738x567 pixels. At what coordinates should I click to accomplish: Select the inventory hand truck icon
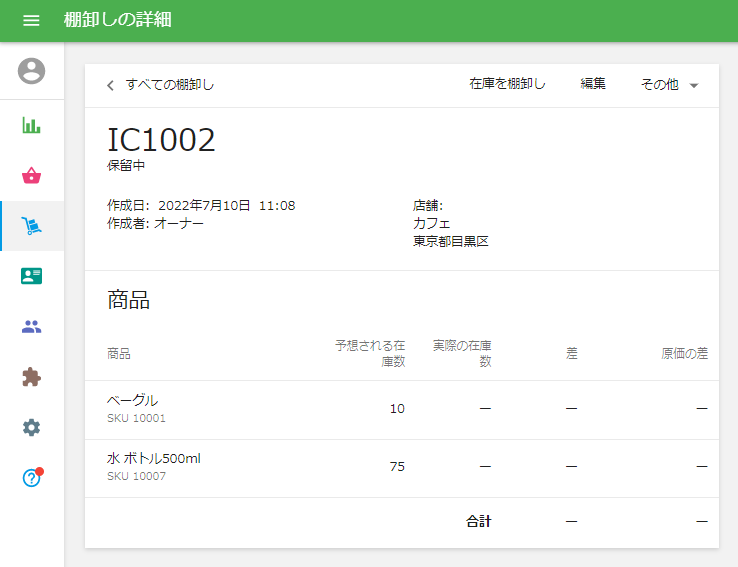[x=32, y=226]
